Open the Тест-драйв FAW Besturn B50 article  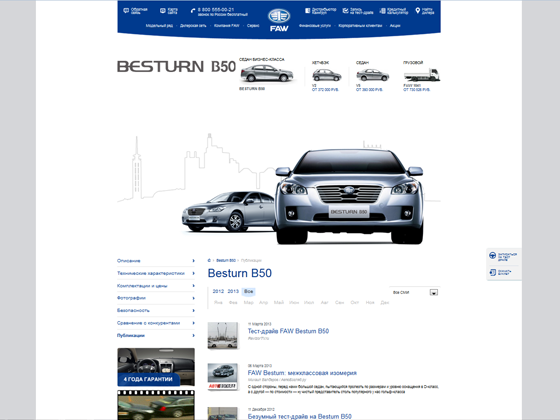288,331
